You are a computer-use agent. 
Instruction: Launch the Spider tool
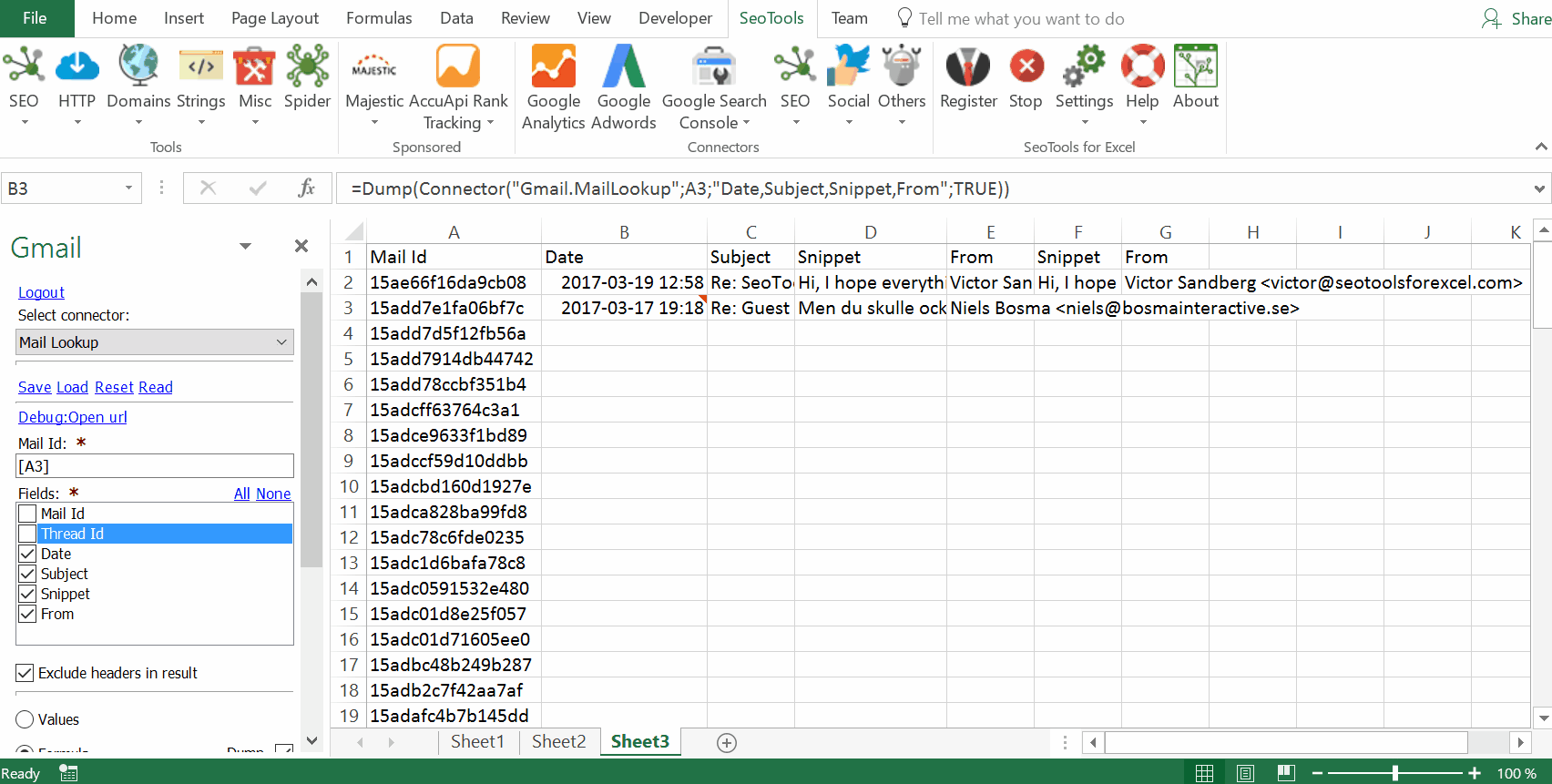[308, 66]
